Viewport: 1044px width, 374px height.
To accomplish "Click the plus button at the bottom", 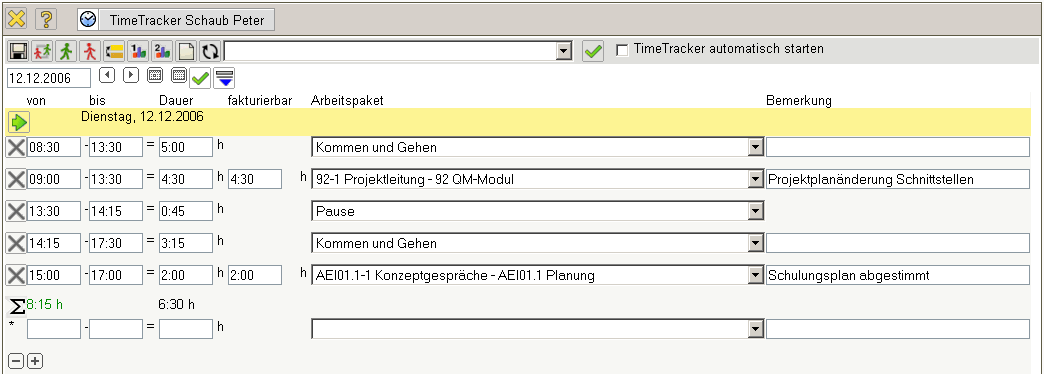I will tap(35, 361).
